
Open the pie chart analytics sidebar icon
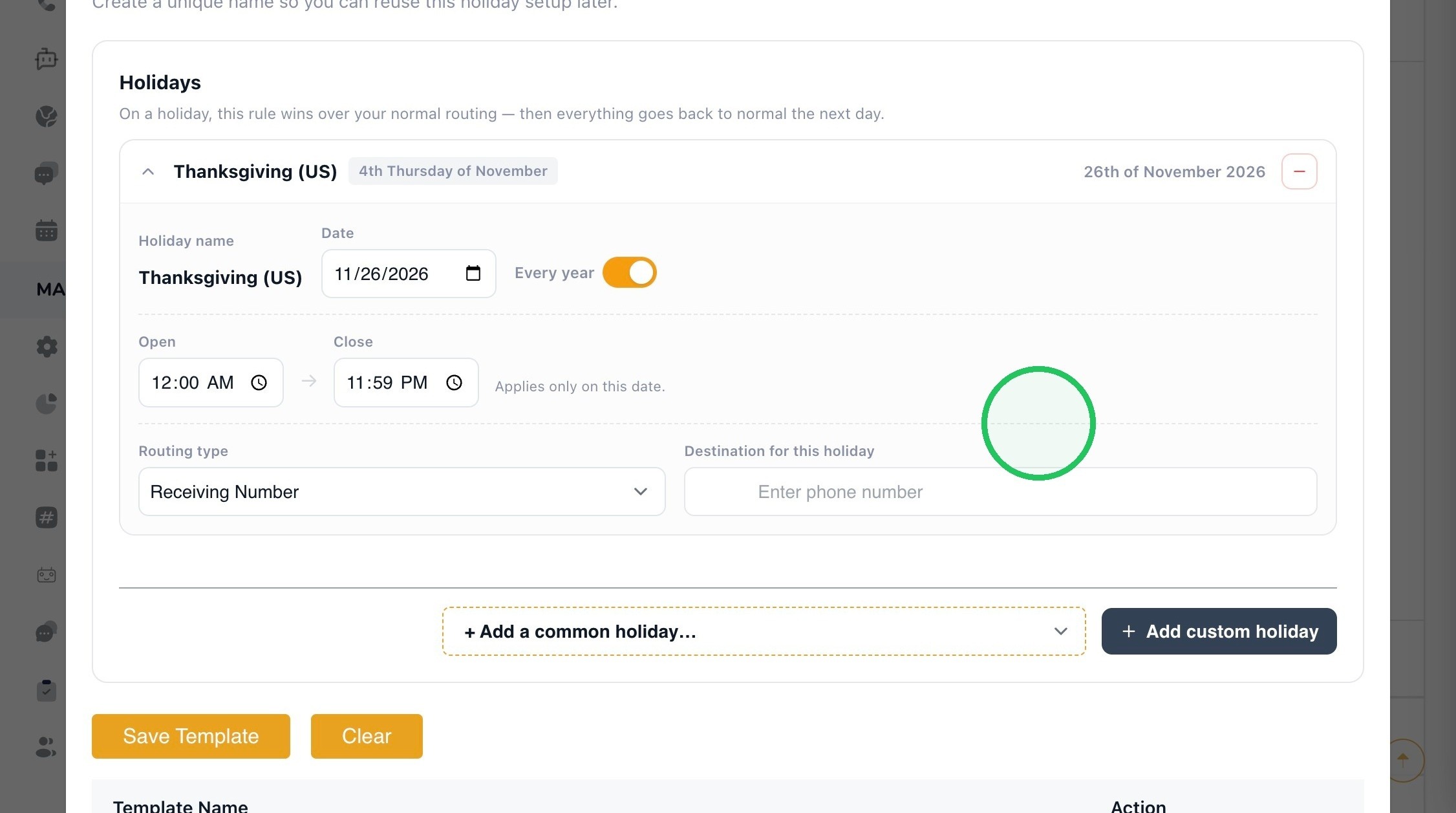[47, 404]
